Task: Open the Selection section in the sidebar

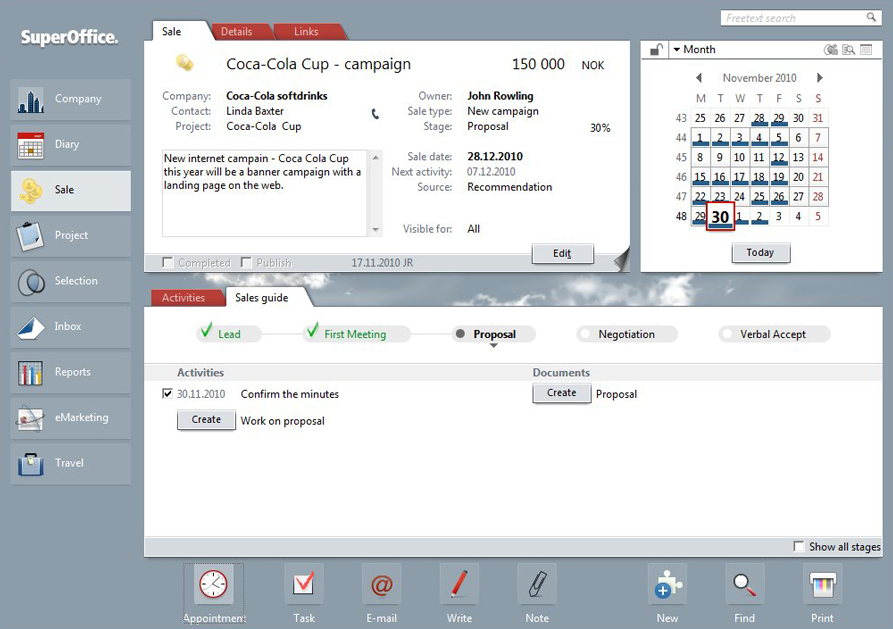Action: 71,281
